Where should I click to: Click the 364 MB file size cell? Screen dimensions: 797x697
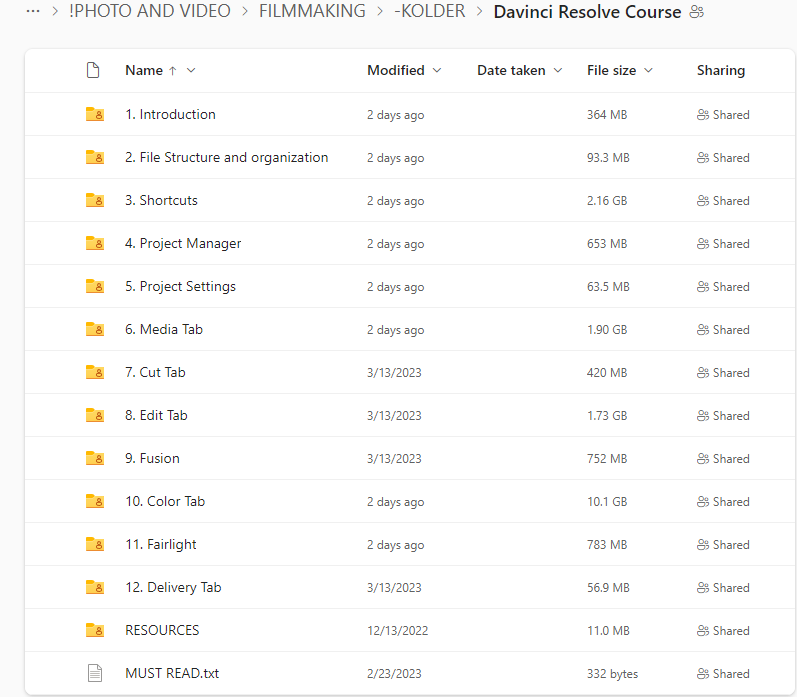(607, 115)
